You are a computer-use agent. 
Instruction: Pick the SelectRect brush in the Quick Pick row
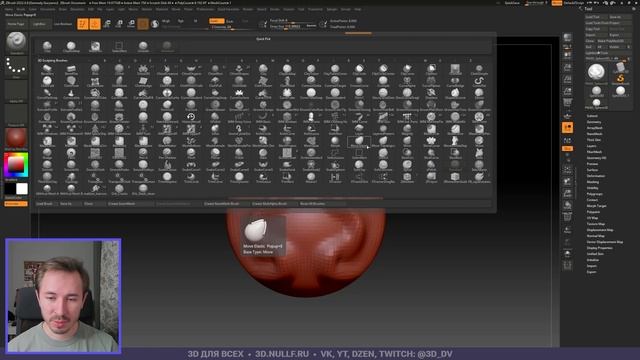click(119, 47)
